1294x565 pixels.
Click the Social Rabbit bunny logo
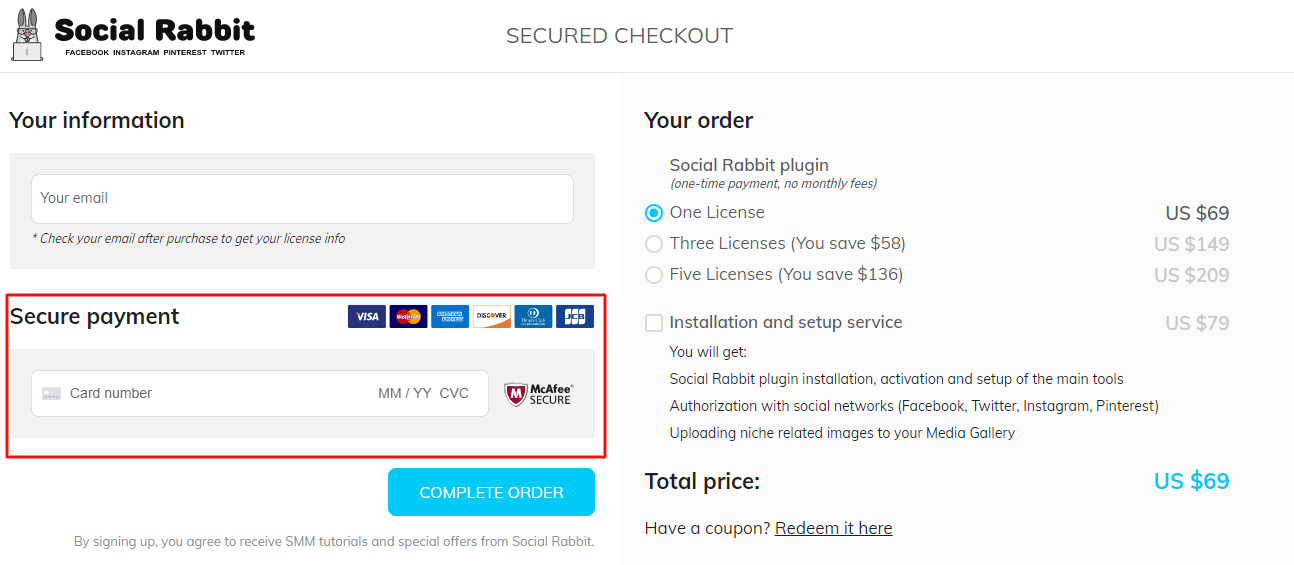tap(27, 36)
